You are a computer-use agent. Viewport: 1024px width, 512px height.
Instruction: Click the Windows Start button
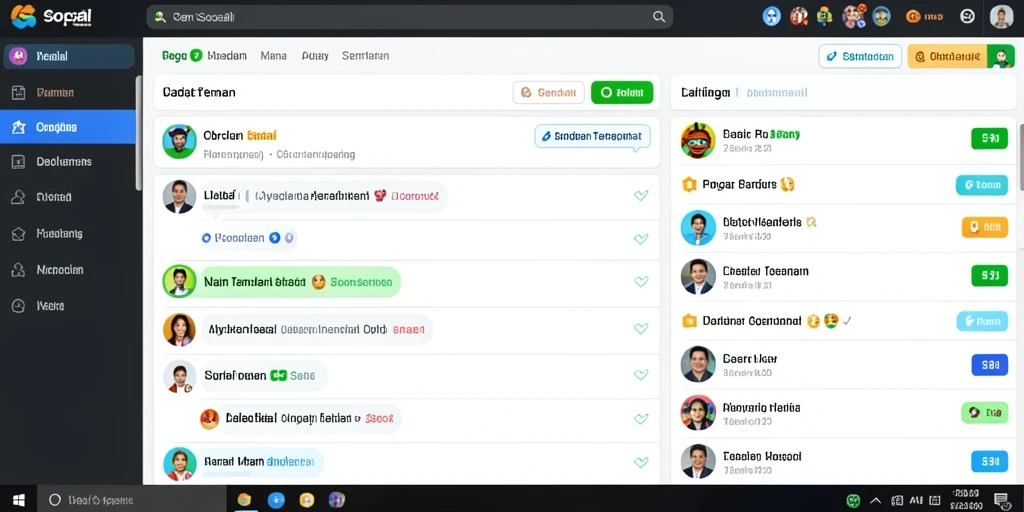click(18, 500)
